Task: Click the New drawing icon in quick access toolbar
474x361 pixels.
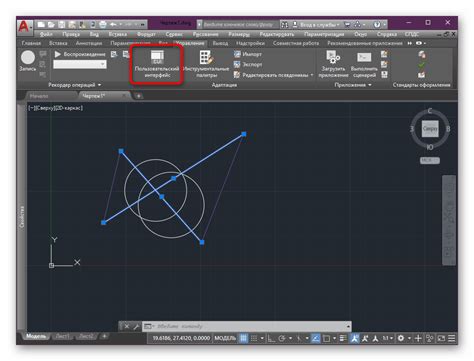Action: pyautogui.click(x=41, y=25)
